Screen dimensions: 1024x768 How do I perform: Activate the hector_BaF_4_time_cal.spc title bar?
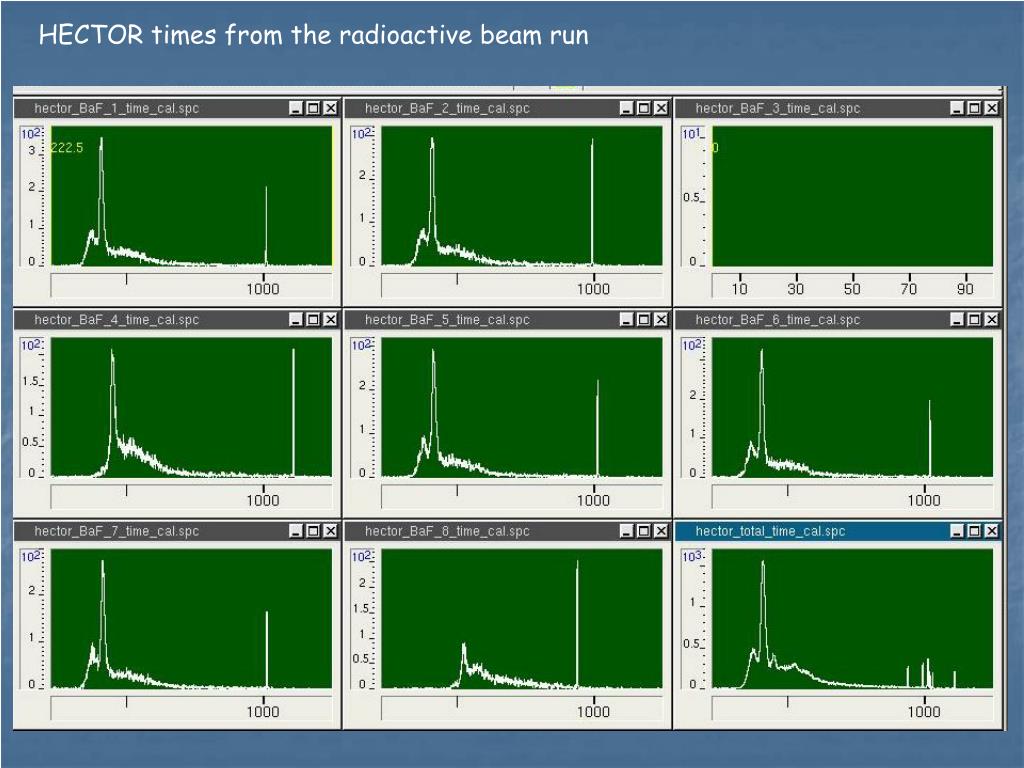pyautogui.click(x=176, y=319)
